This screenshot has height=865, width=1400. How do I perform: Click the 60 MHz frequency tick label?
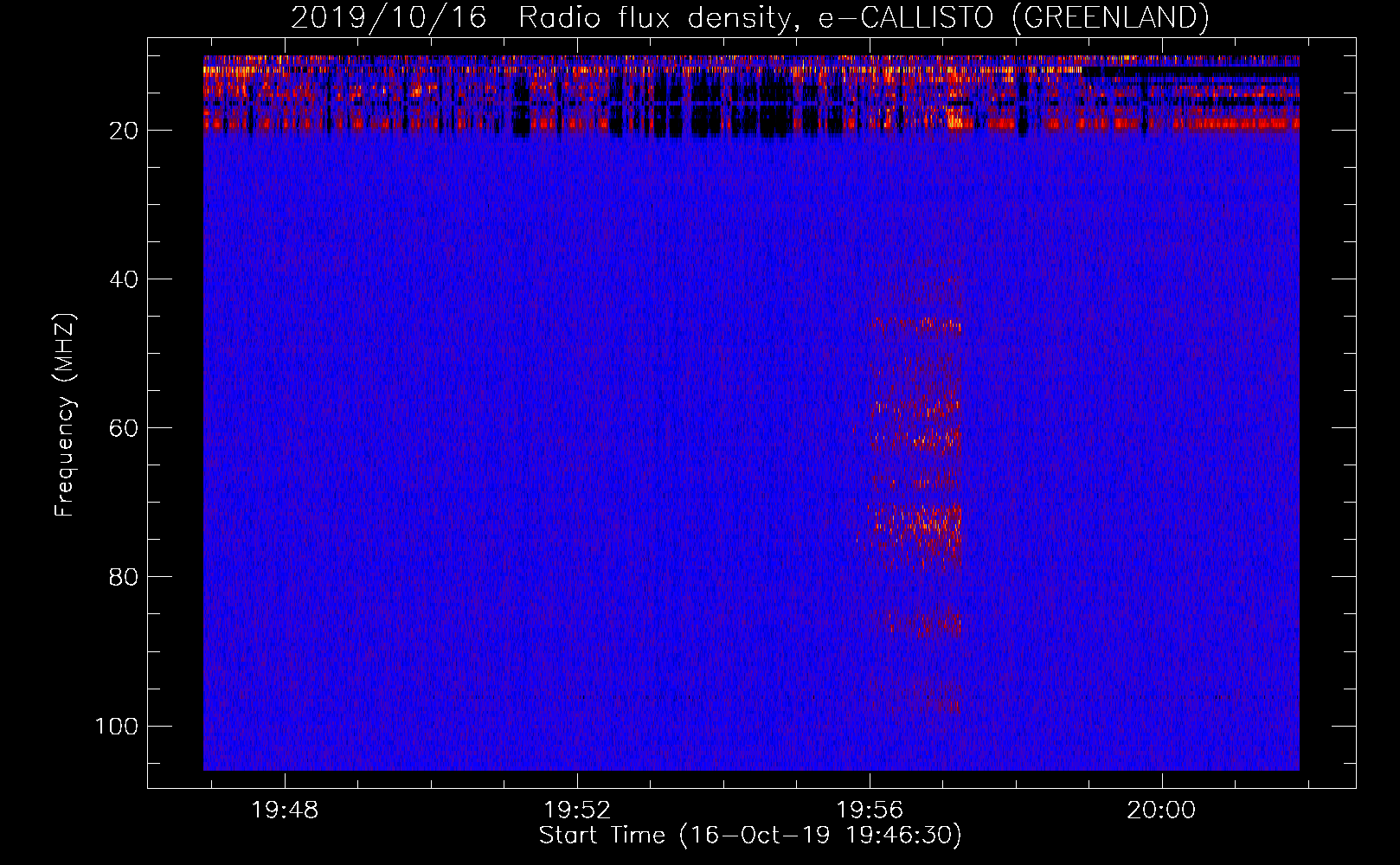point(124,428)
